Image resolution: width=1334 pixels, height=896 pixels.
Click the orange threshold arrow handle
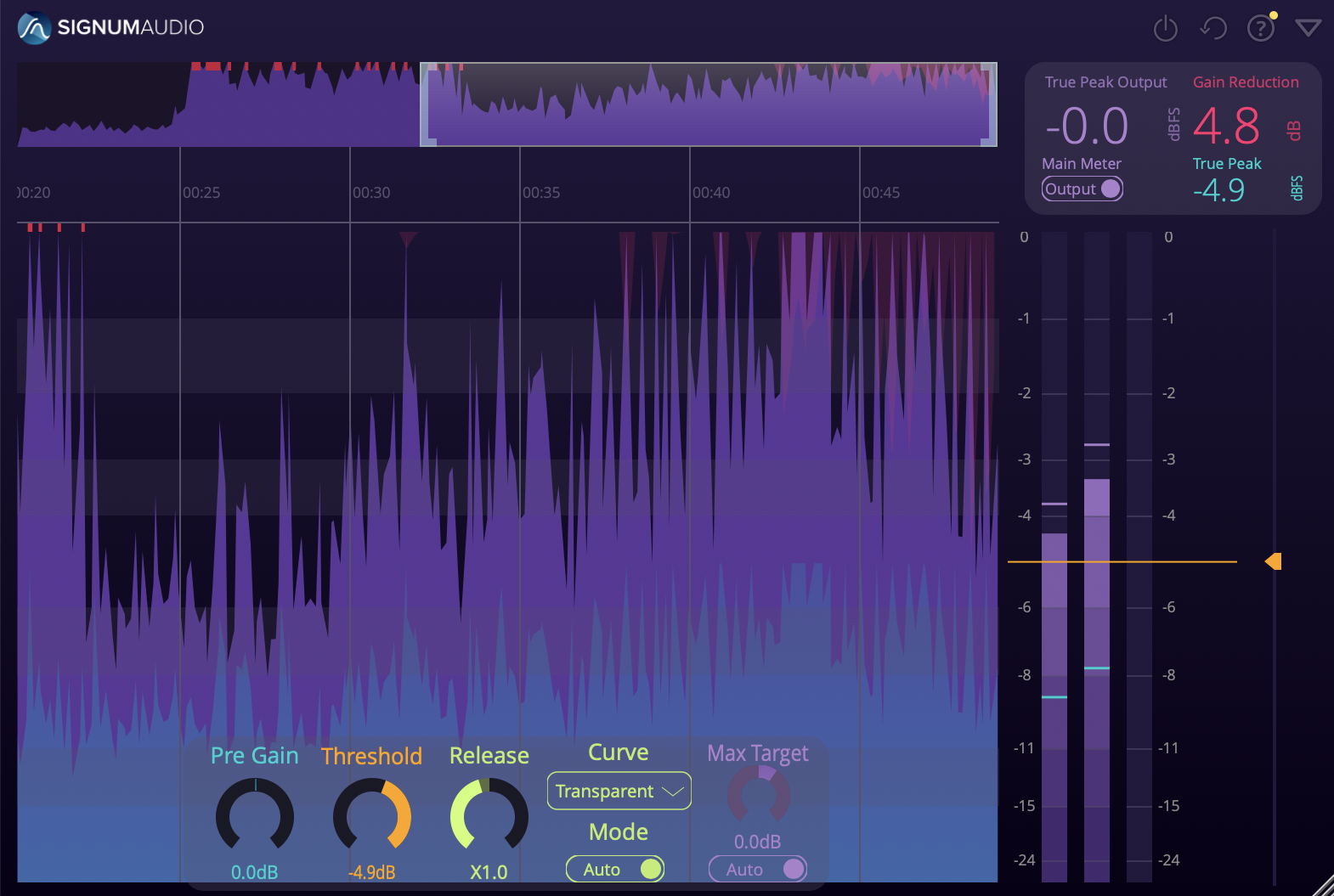1273,561
